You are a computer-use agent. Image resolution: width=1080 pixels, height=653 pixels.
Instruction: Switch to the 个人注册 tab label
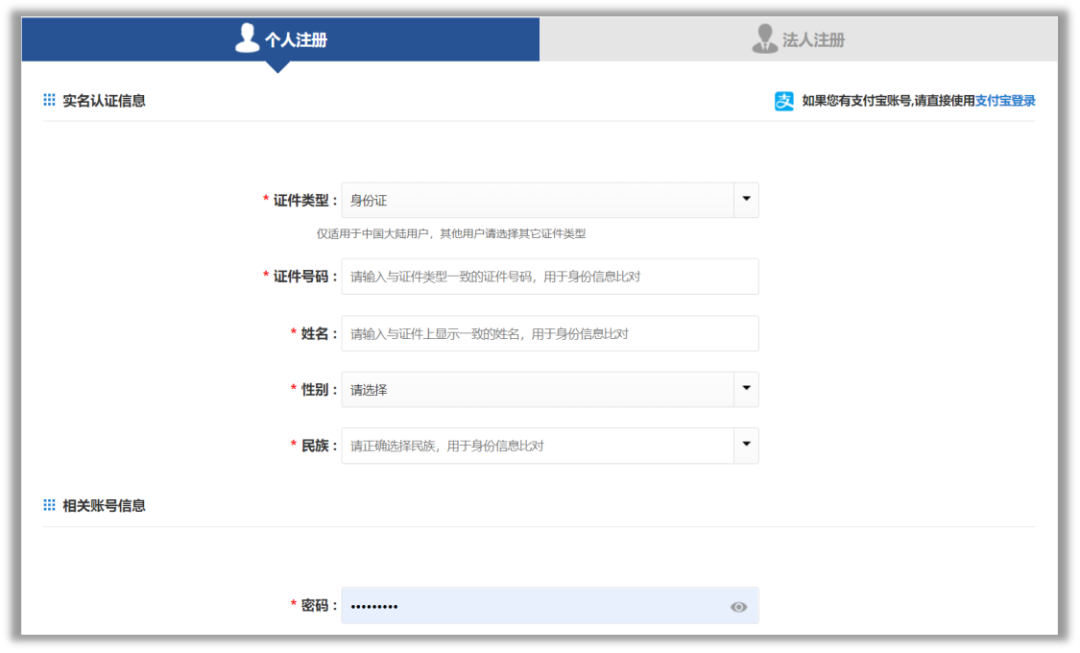coord(296,40)
